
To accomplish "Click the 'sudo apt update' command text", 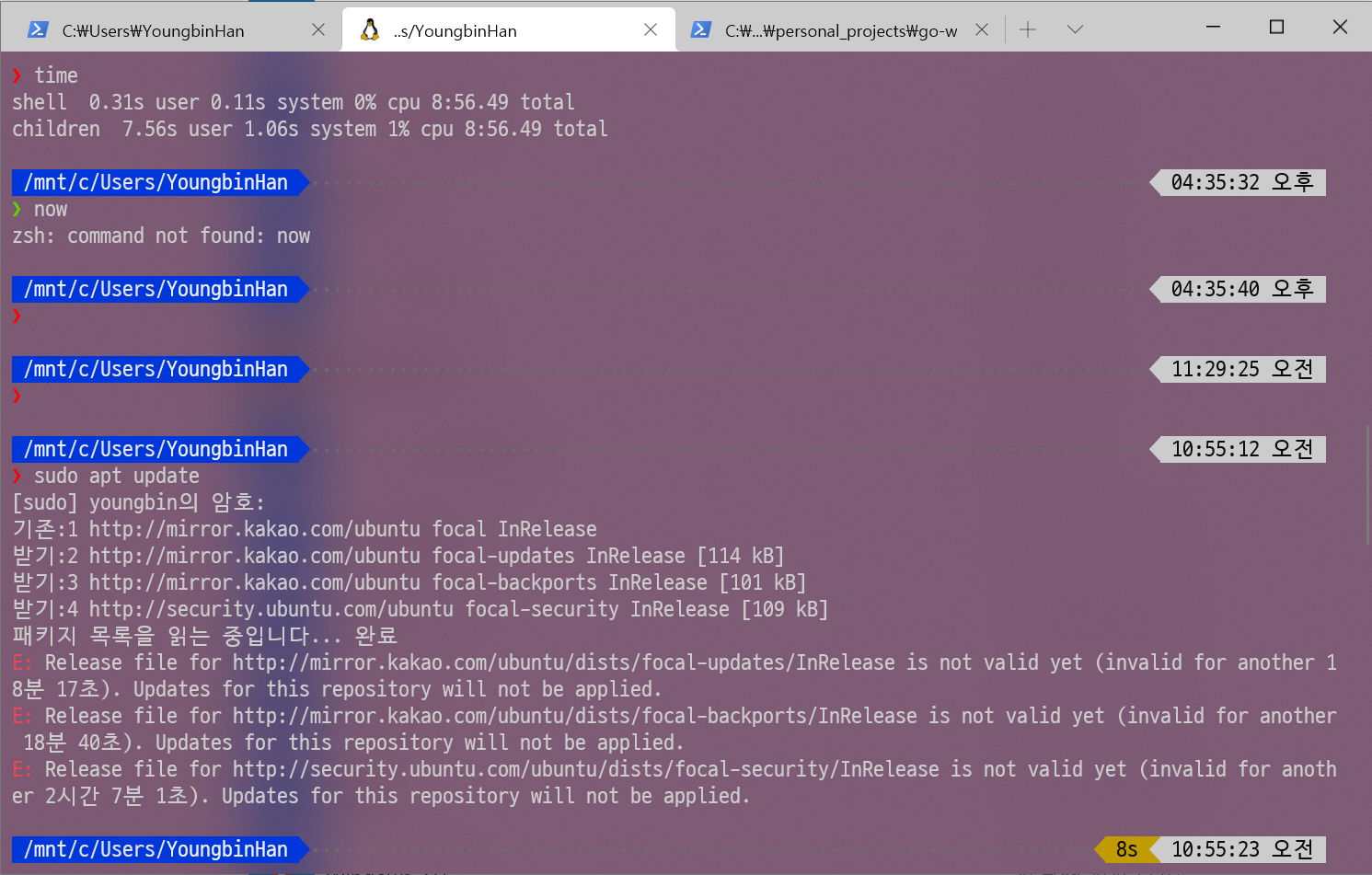I will click(x=116, y=477).
